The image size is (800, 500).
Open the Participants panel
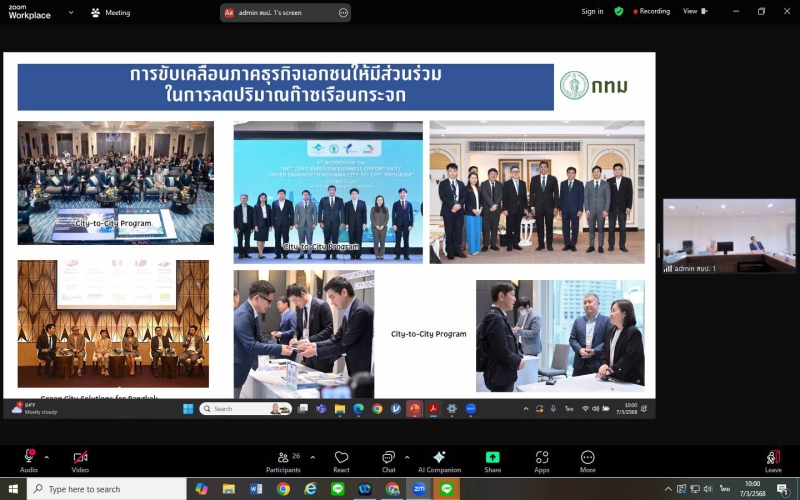(283, 459)
